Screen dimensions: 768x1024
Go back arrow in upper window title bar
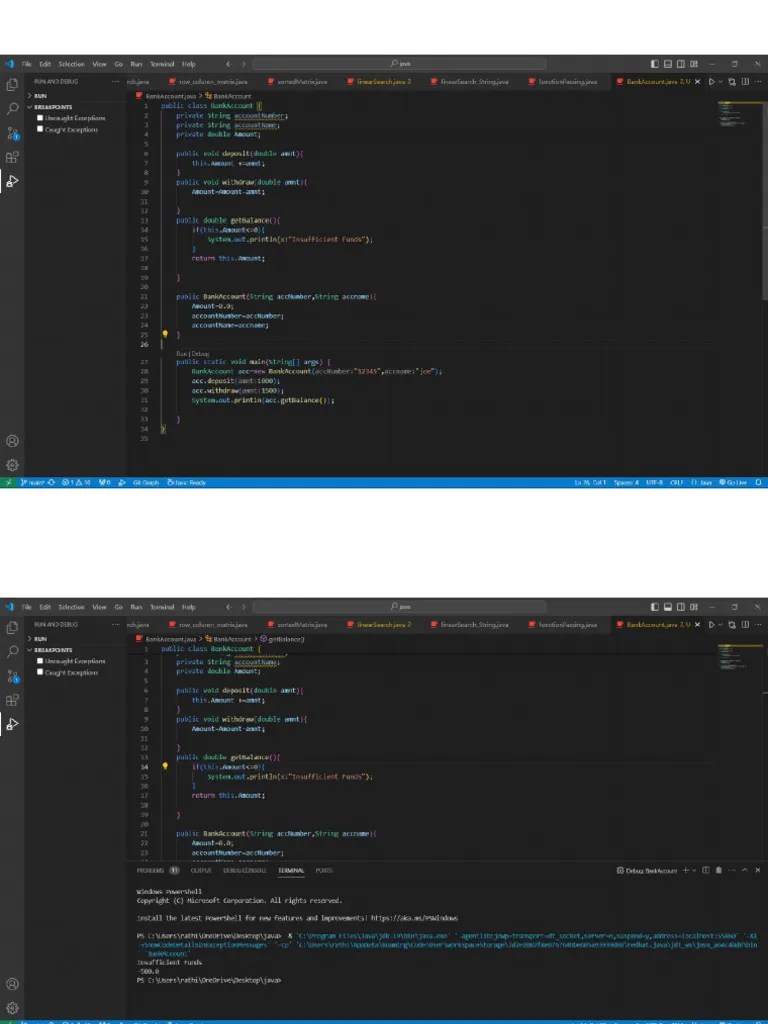(x=228, y=64)
